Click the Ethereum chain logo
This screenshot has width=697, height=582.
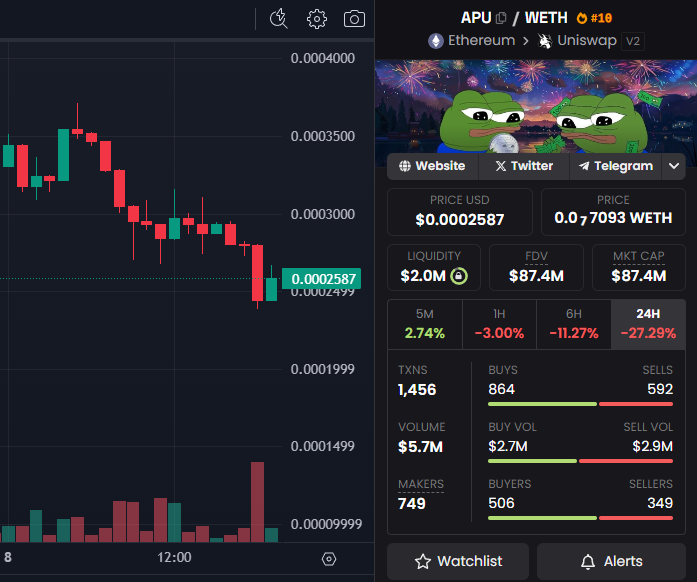tap(436, 41)
